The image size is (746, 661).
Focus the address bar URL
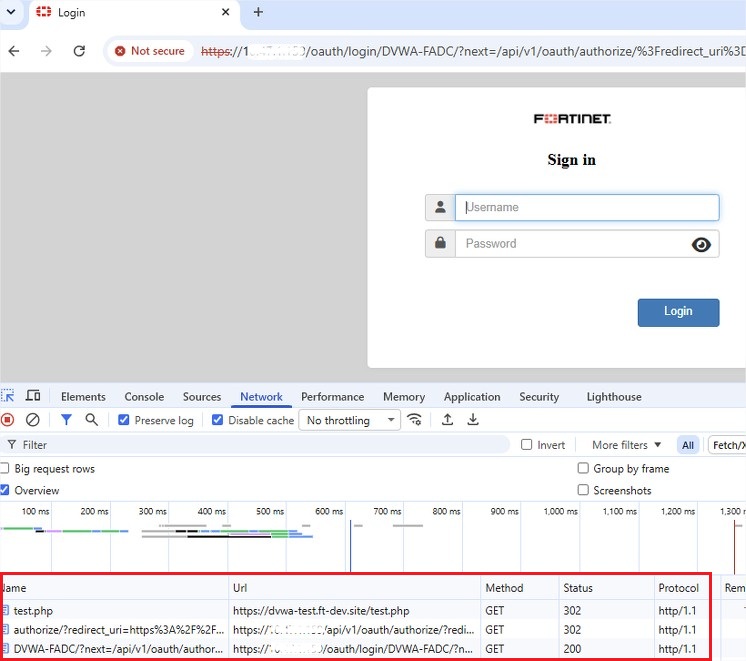471,51
